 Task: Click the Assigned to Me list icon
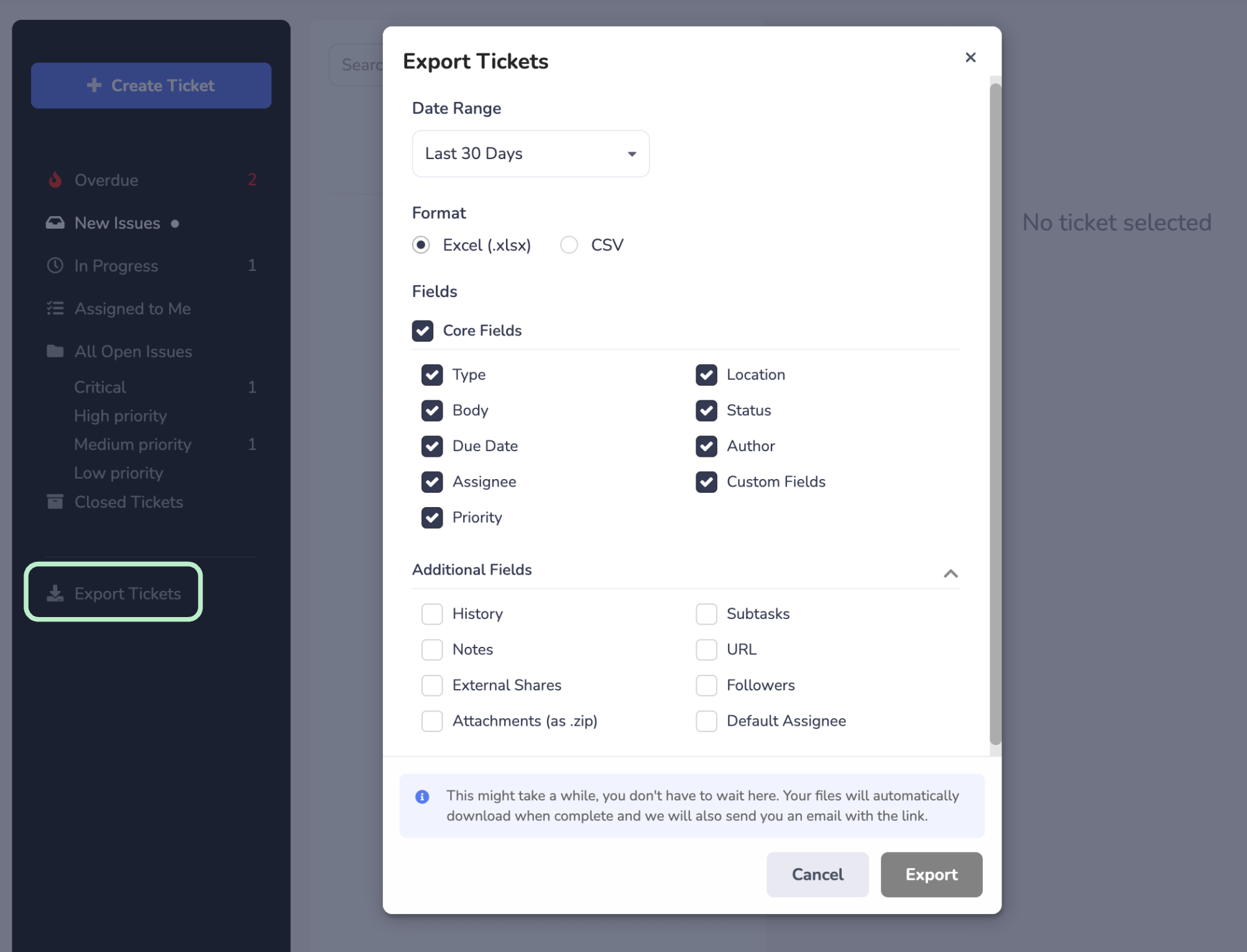pos(55,309)
